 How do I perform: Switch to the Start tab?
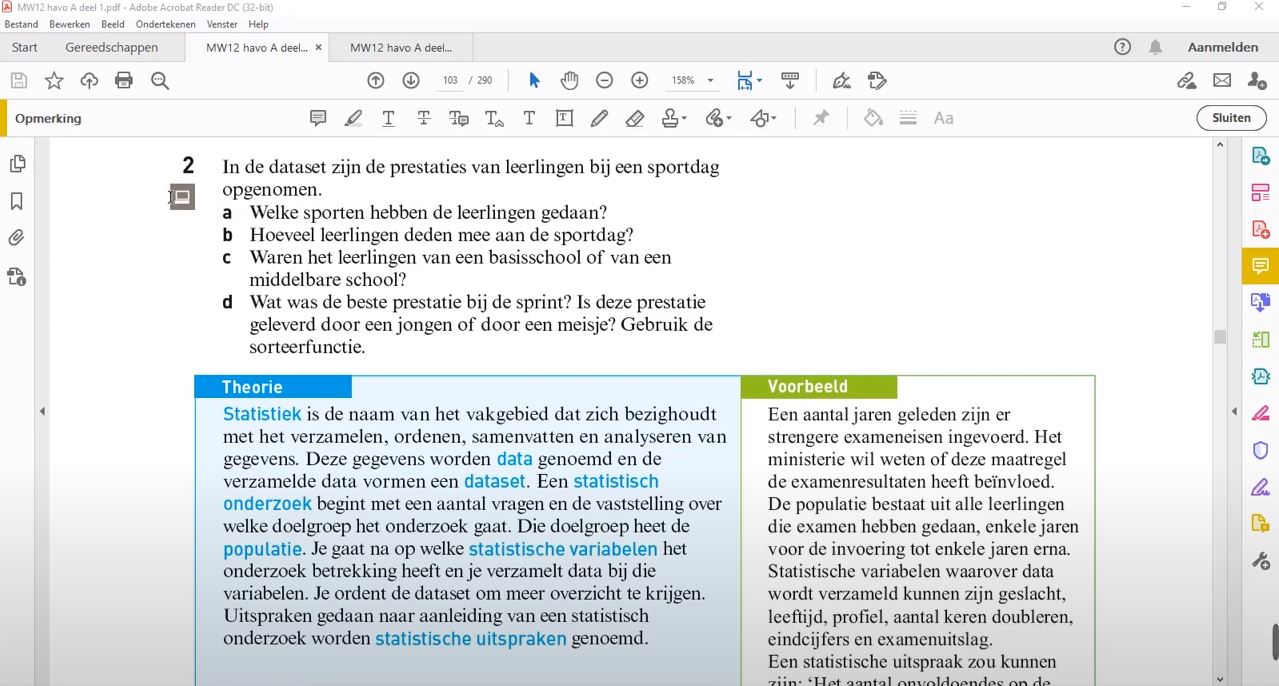pyautogui.click(x=25, y=47)
